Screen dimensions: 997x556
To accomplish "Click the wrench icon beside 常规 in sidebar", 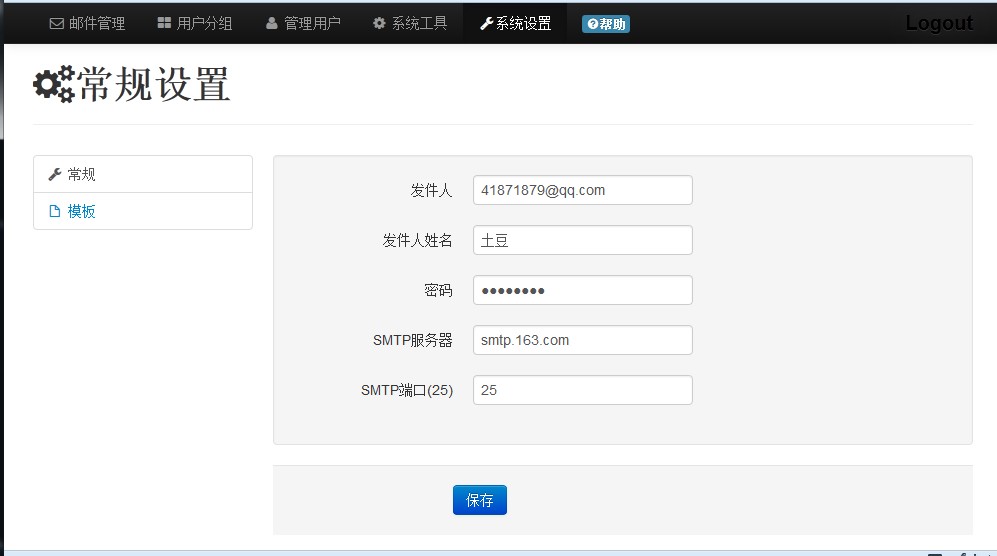I will click(55, 174).
